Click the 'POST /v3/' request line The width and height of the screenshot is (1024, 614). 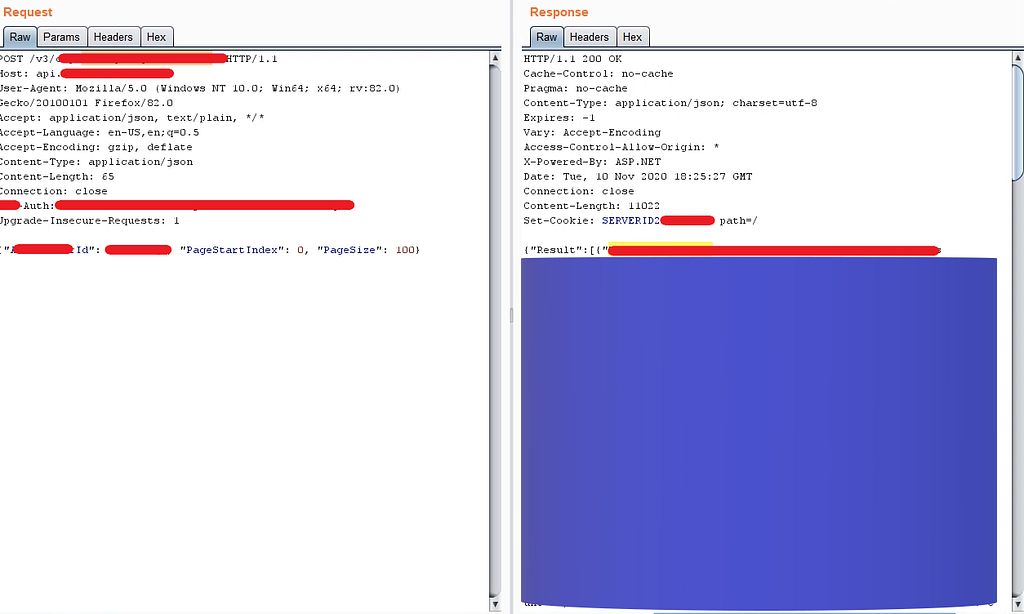click(x=138, y=59)
